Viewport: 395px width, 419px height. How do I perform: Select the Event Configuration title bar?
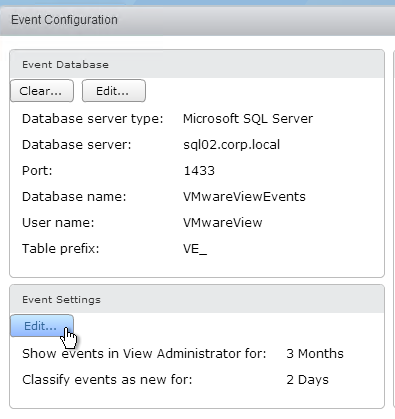[197, 20]
